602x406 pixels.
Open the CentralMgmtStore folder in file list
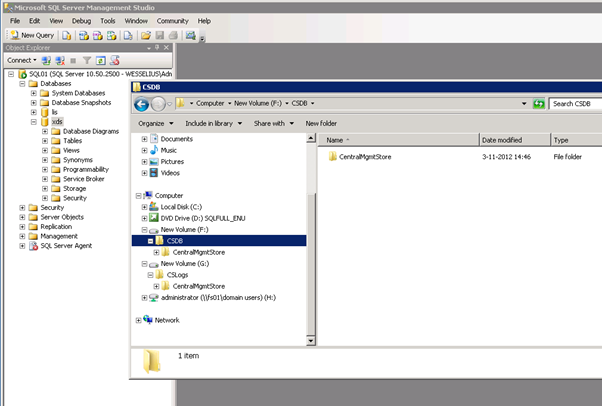pyautogui.click(x=365, y=156)
